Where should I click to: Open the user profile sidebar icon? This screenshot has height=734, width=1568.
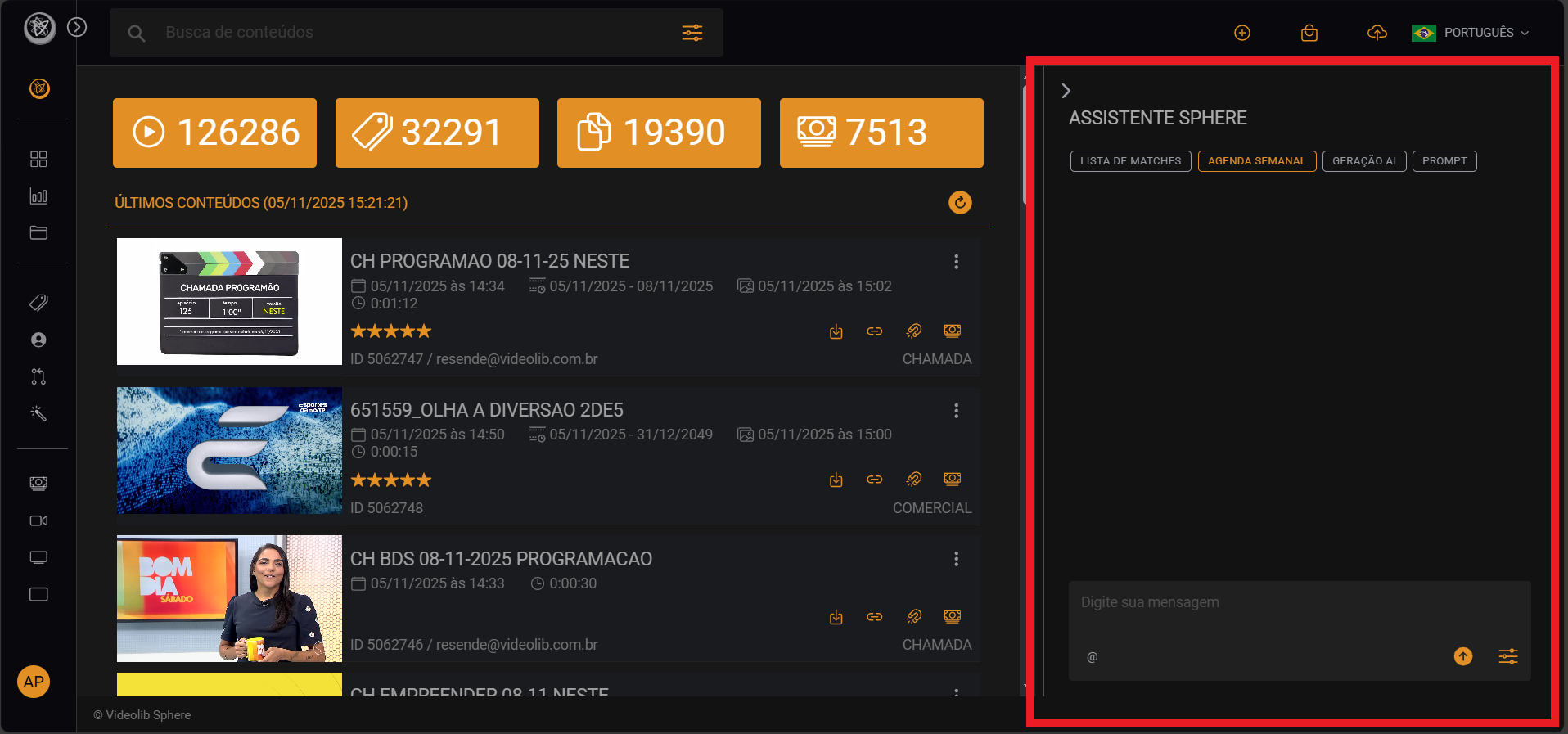point(38,340)
